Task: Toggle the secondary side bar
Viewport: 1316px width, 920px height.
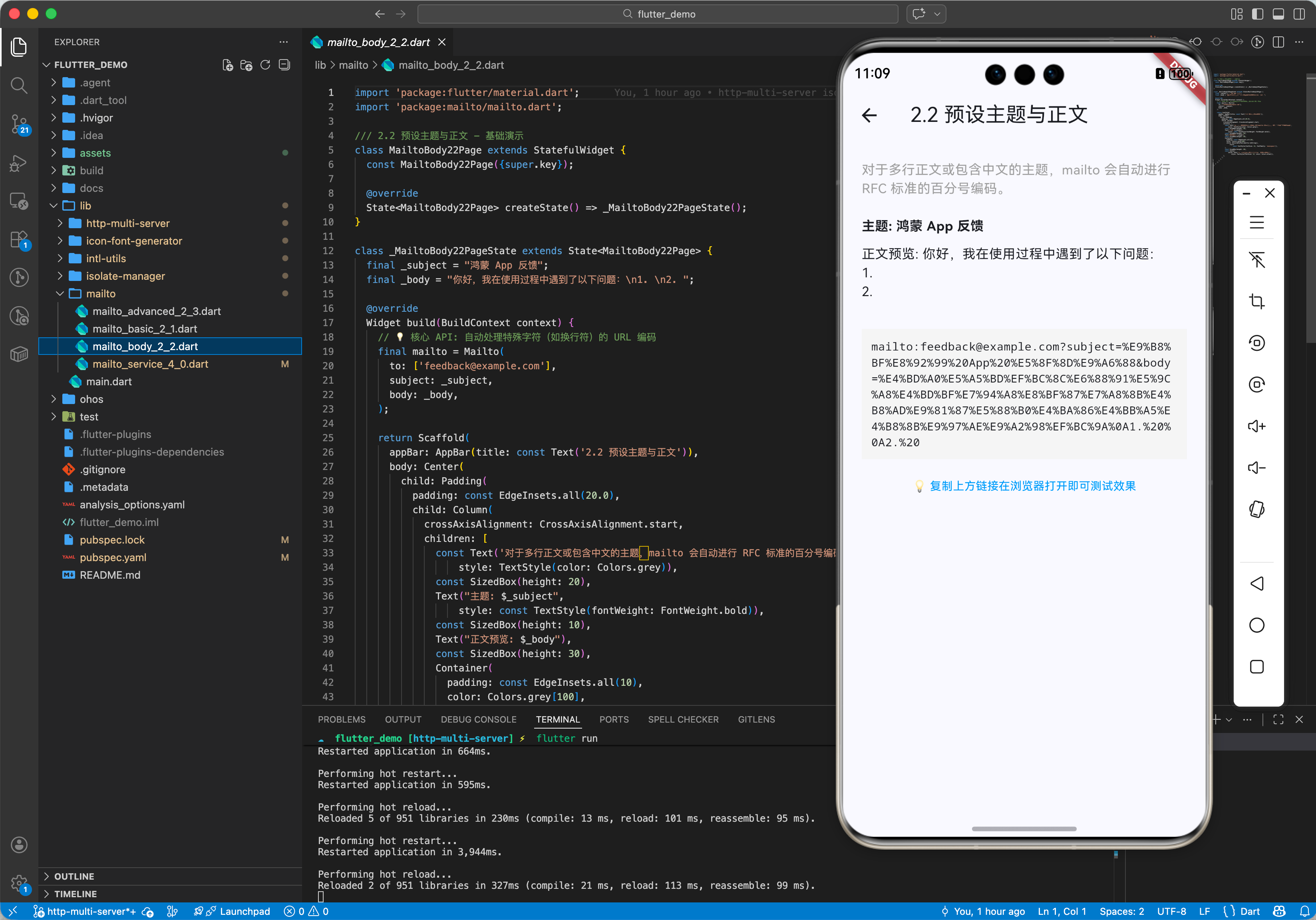Action: tap(1299, 14)
